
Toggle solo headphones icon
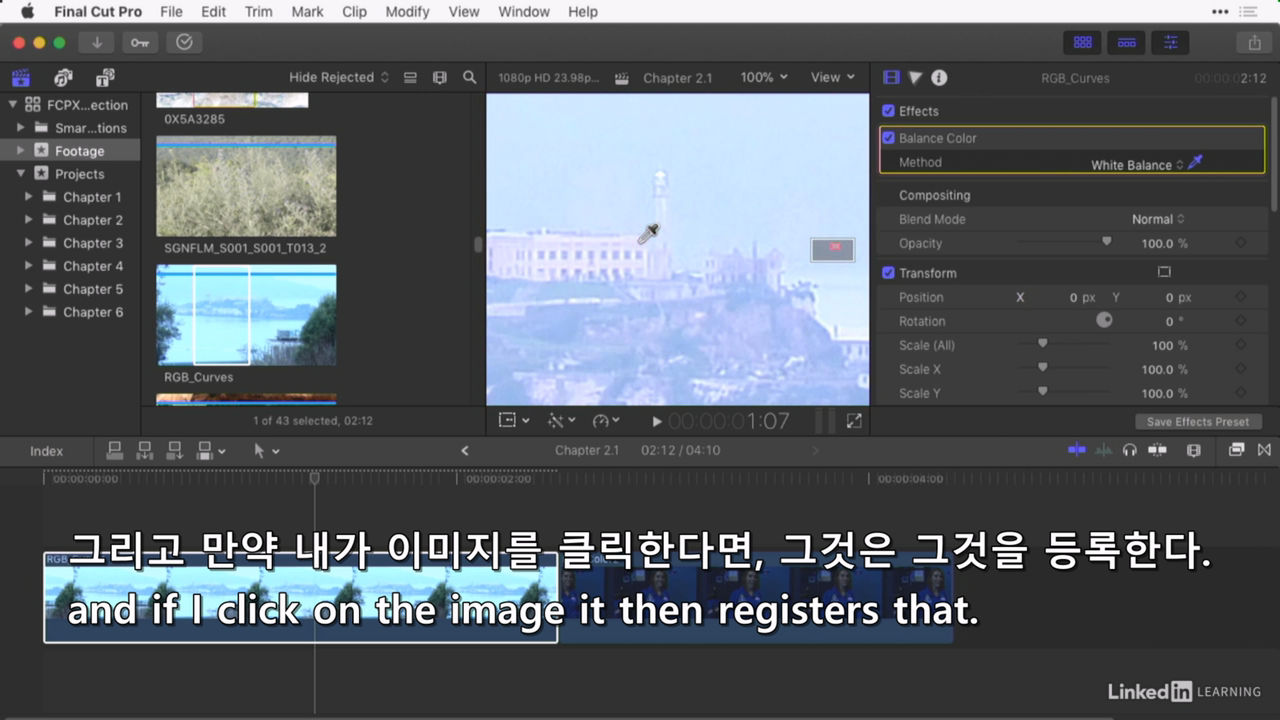click(x=1130, y=450)
